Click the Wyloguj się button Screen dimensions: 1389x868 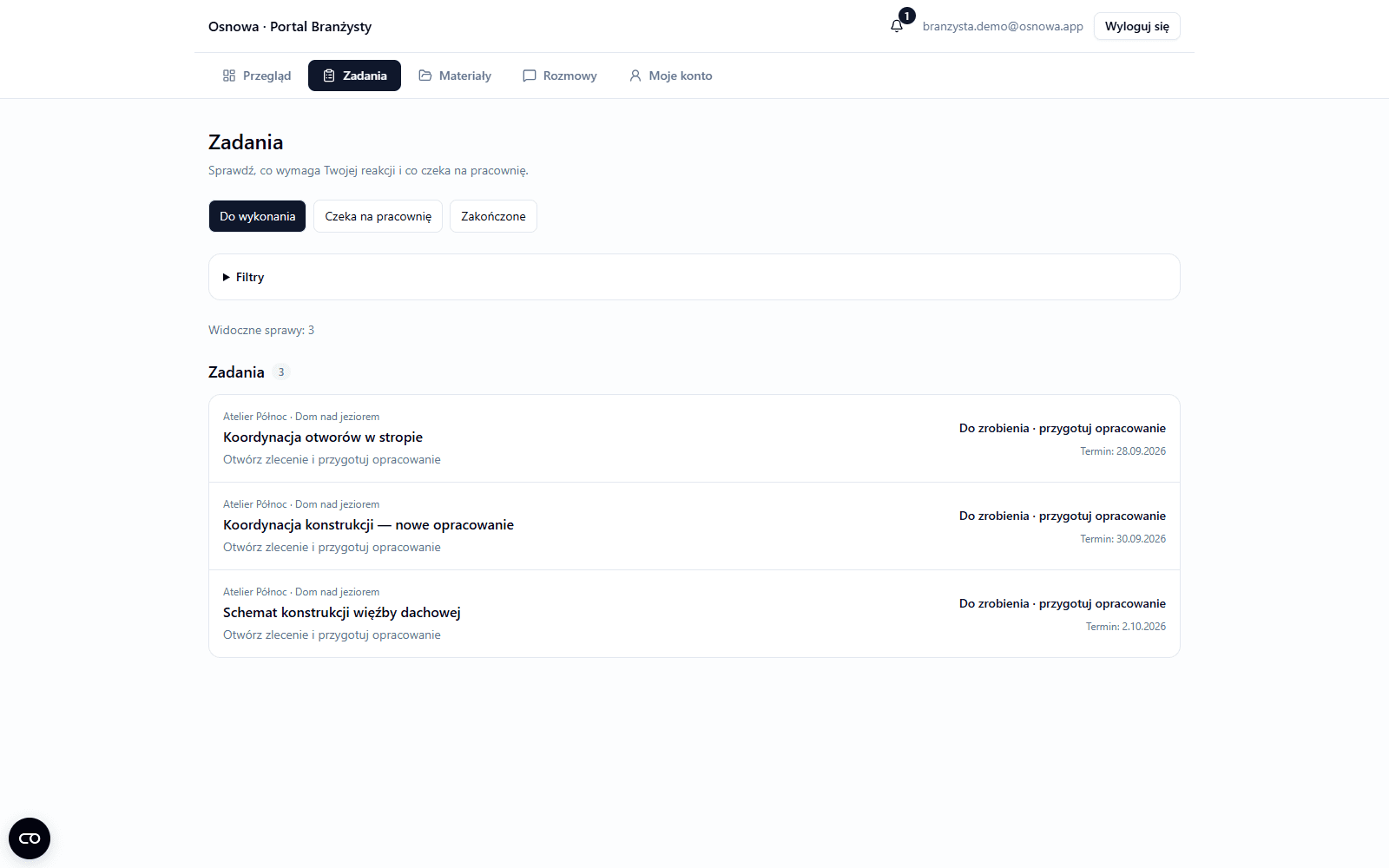1136,26
